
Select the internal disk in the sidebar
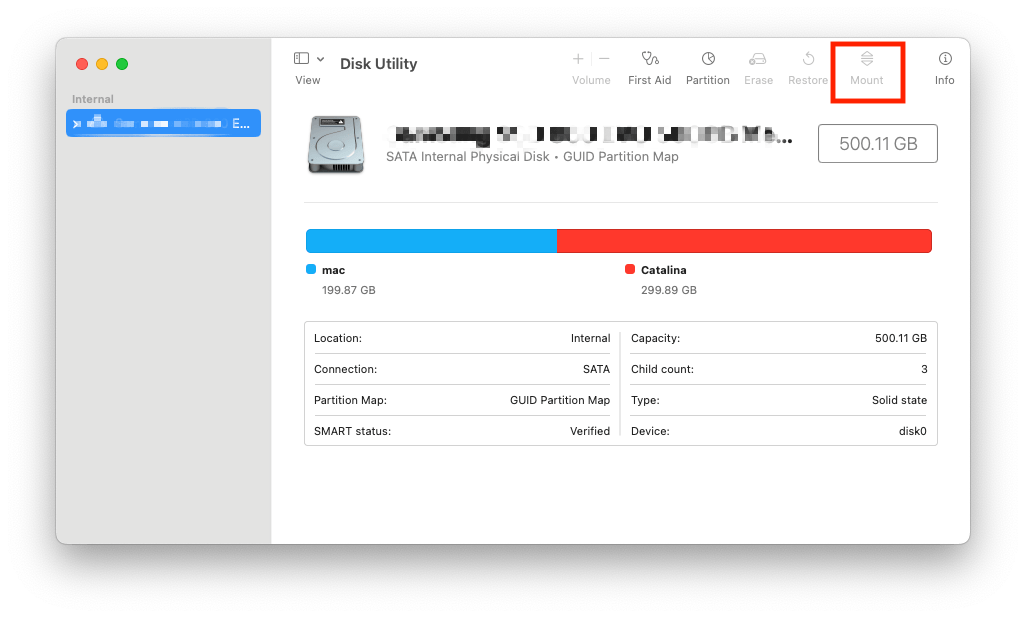(x=163, y=122)
